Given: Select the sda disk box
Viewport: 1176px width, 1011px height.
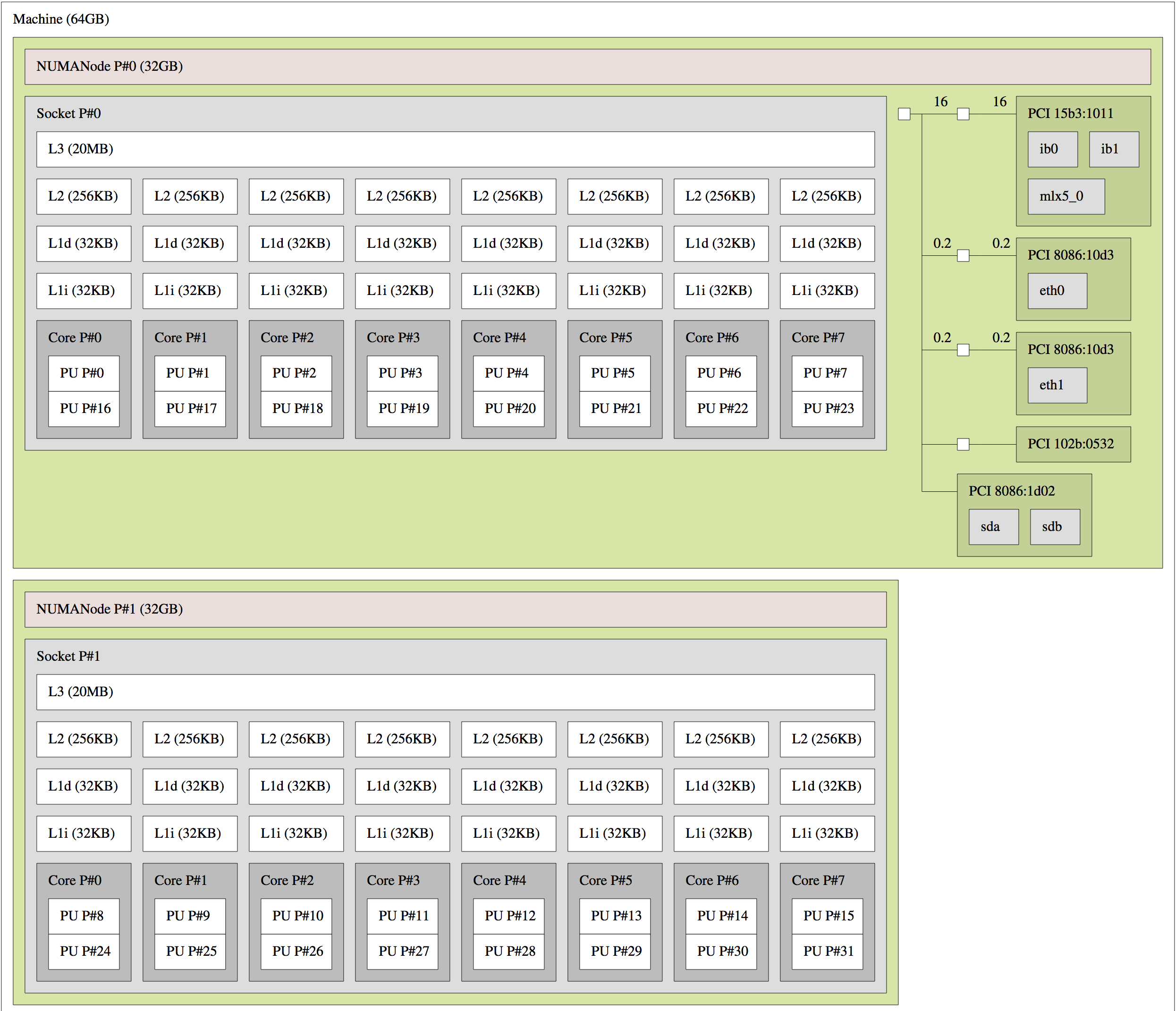Looking at the screenshot, I should click(x=993, y=526).
